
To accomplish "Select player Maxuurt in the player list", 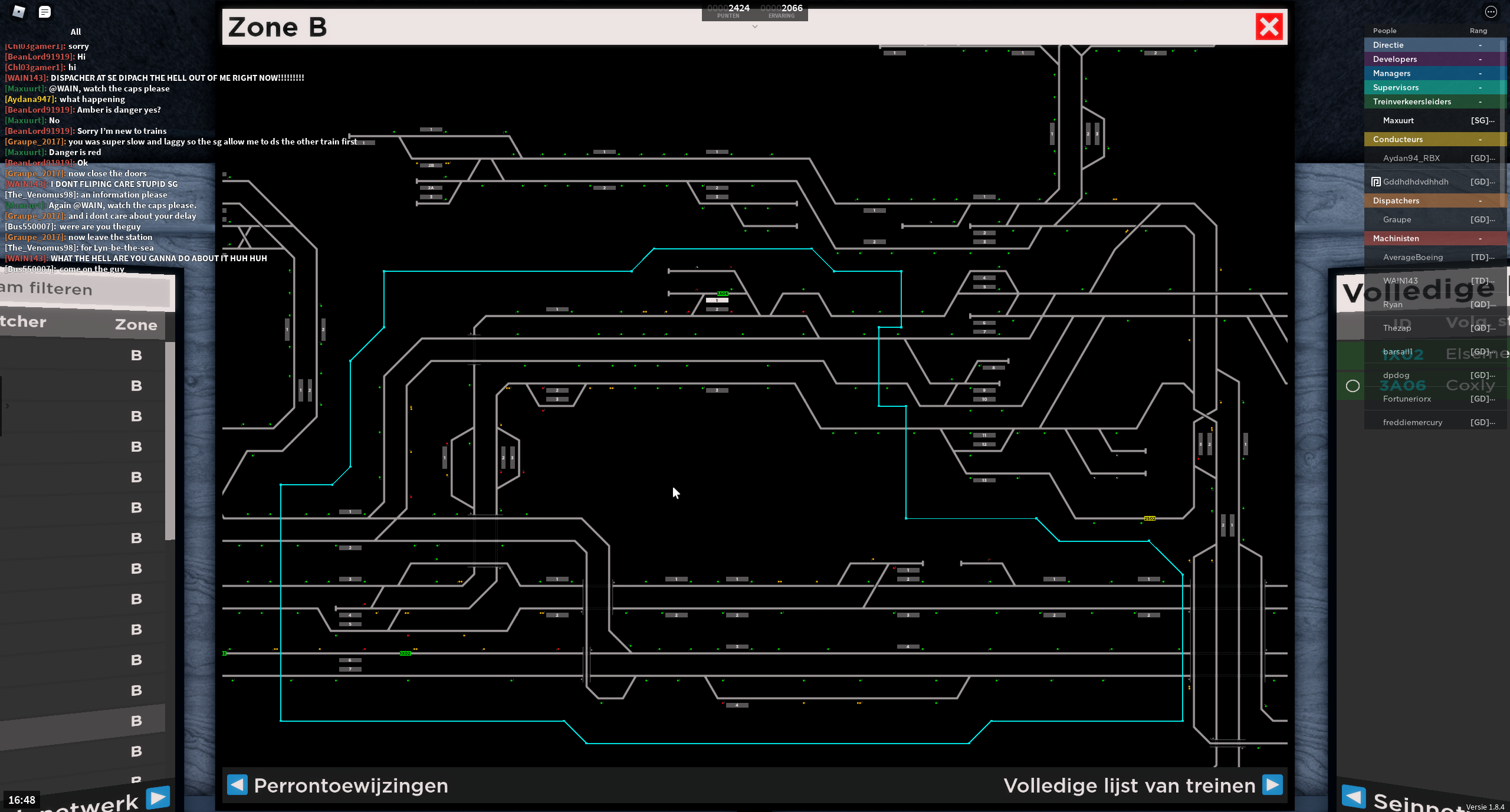I will point(1399,120).
